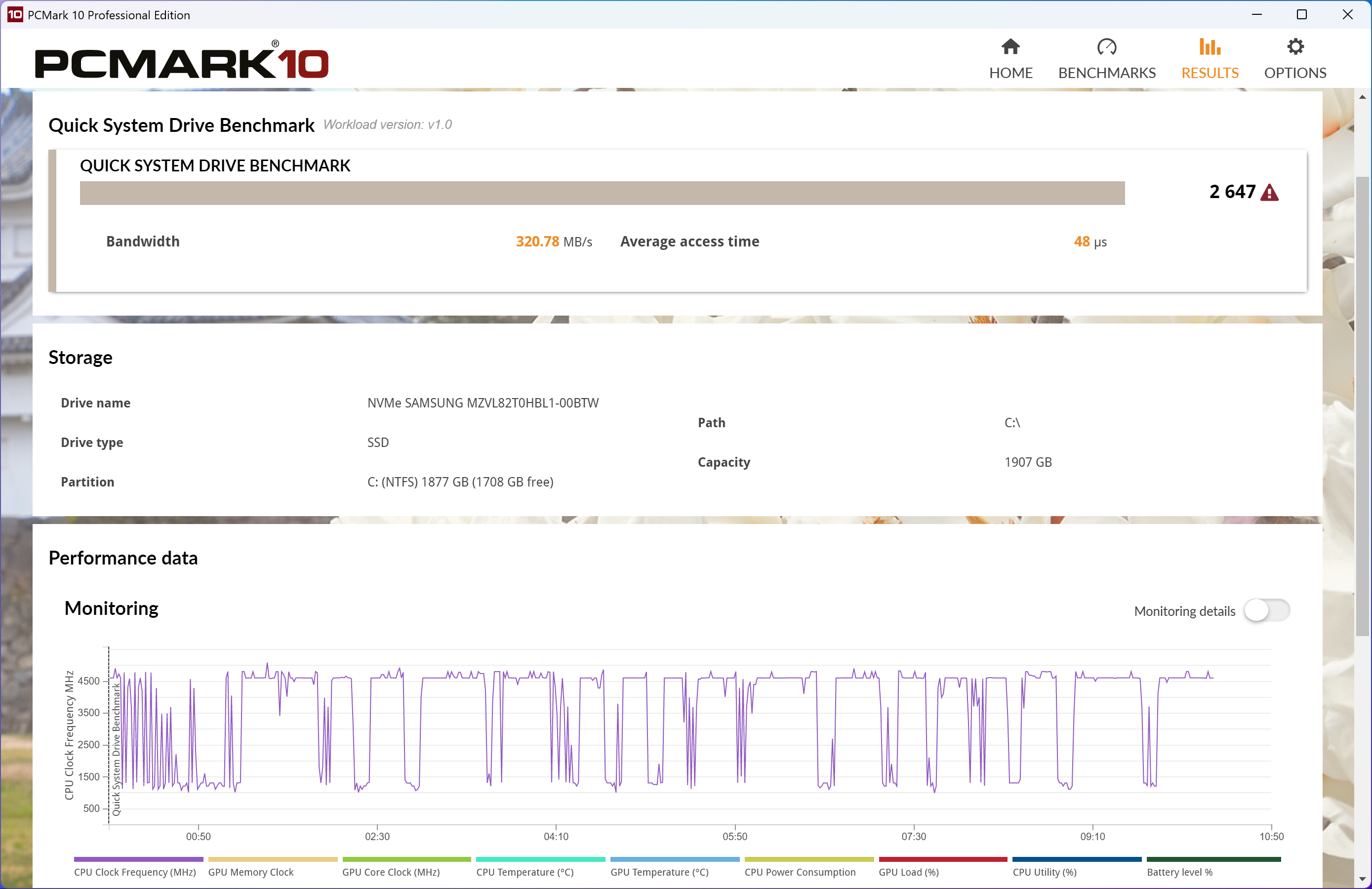Minimize the PCMark 10 window
The height and width of the screenshot is (889, 1372).
click(1257, 14)
